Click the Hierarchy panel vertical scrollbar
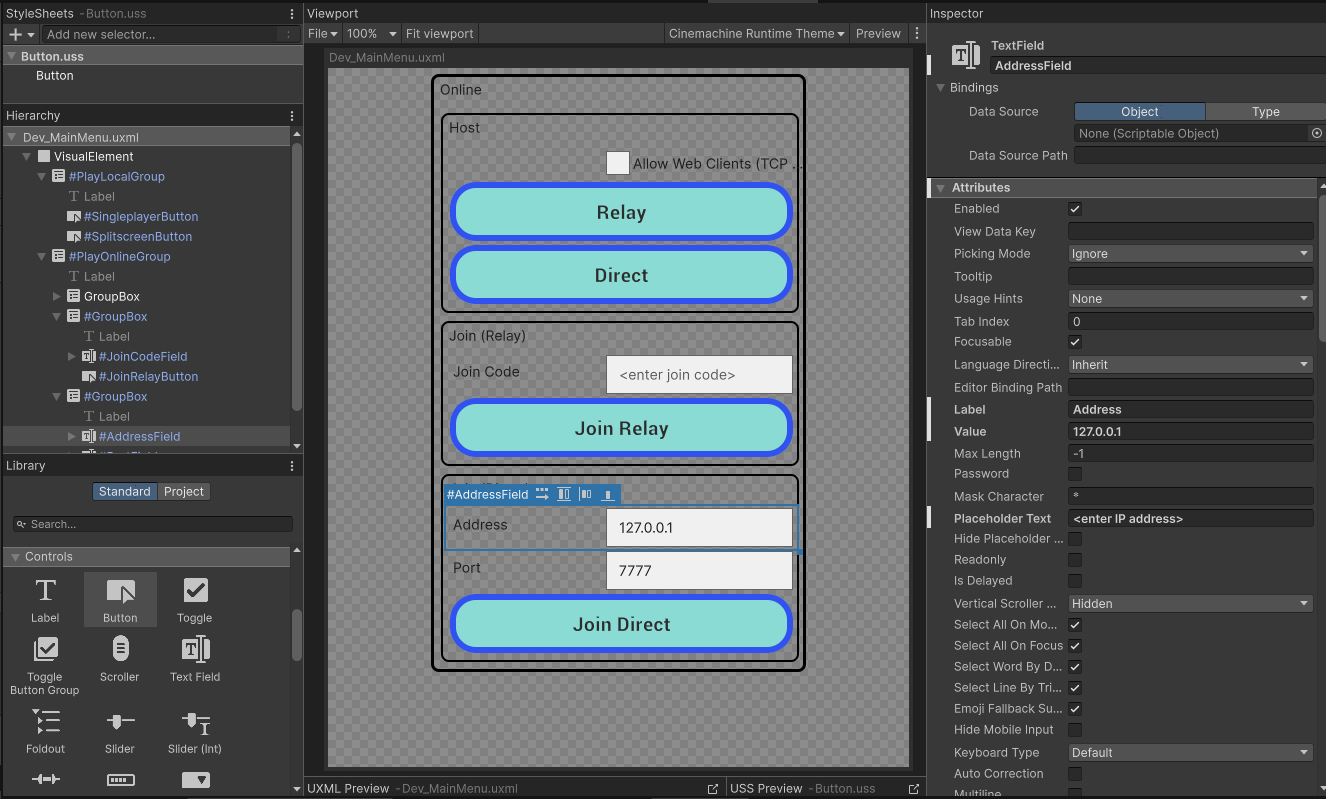 pos(296,275)
